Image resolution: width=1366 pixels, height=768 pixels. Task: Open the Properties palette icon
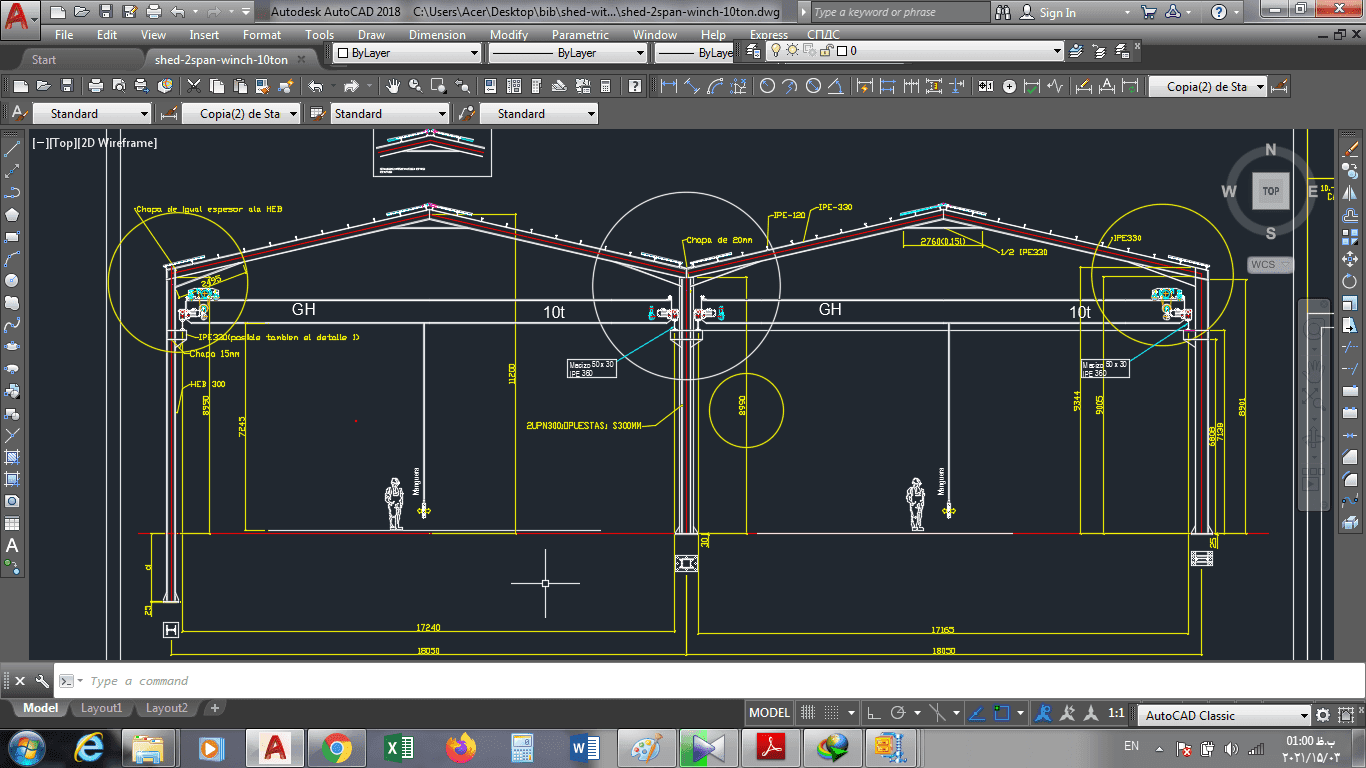491,86
